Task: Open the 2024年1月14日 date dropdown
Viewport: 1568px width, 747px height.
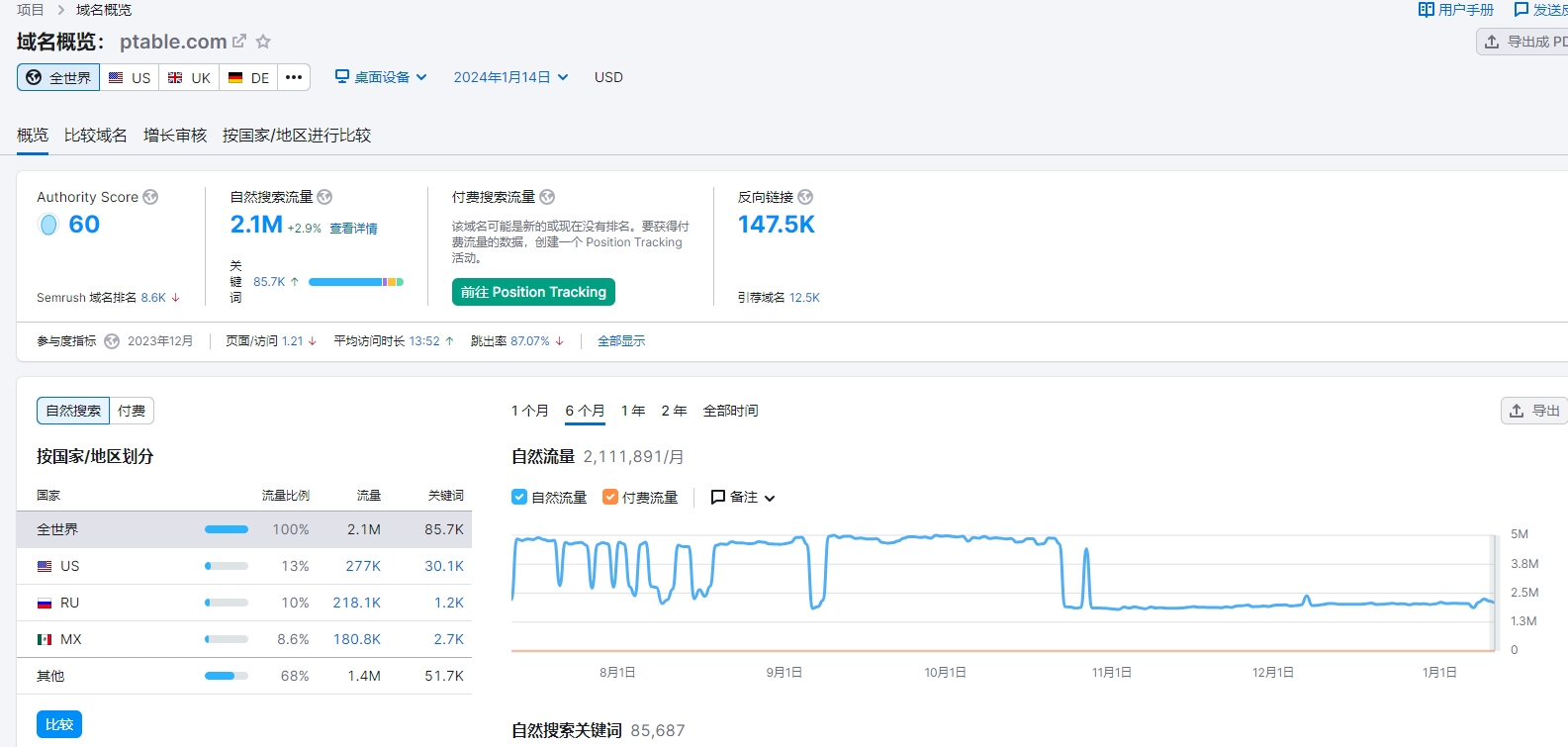Action: (x=510, y=77)
